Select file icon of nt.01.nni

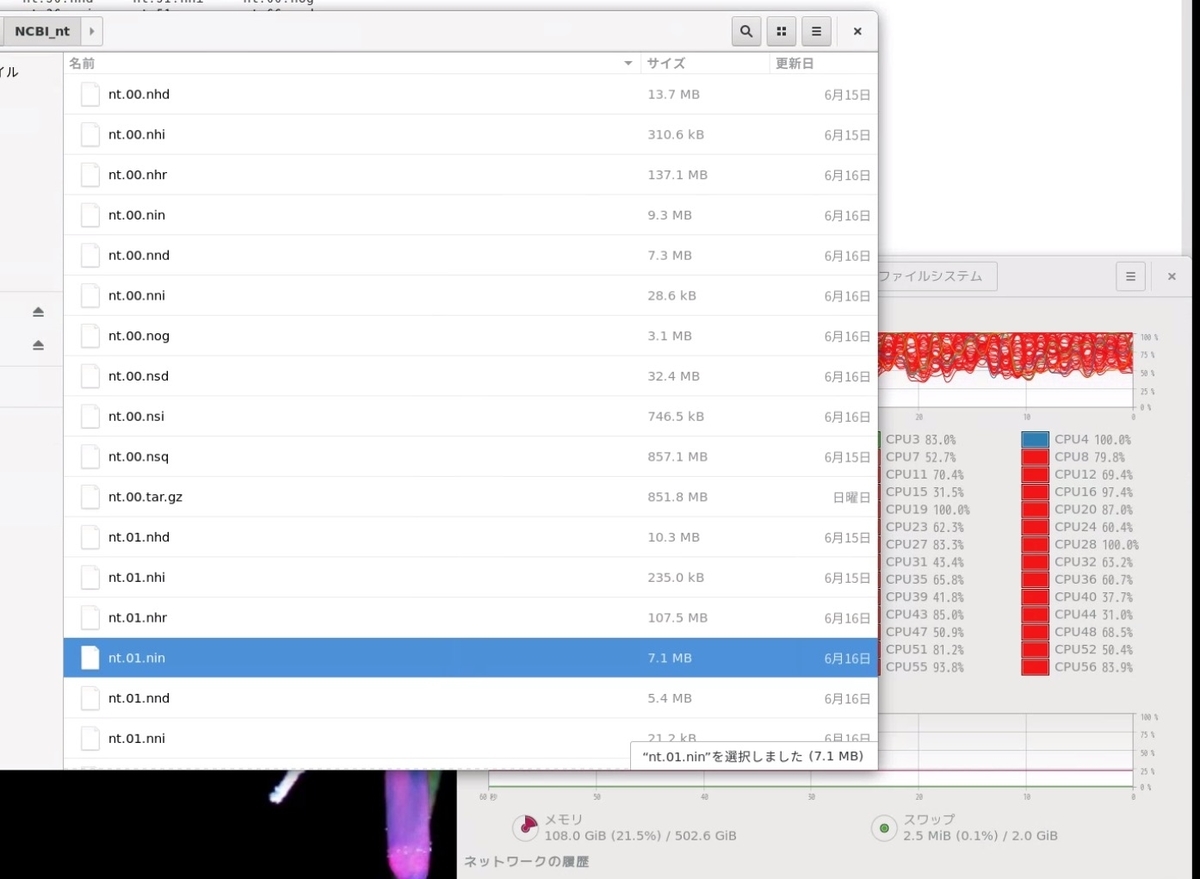90,738
